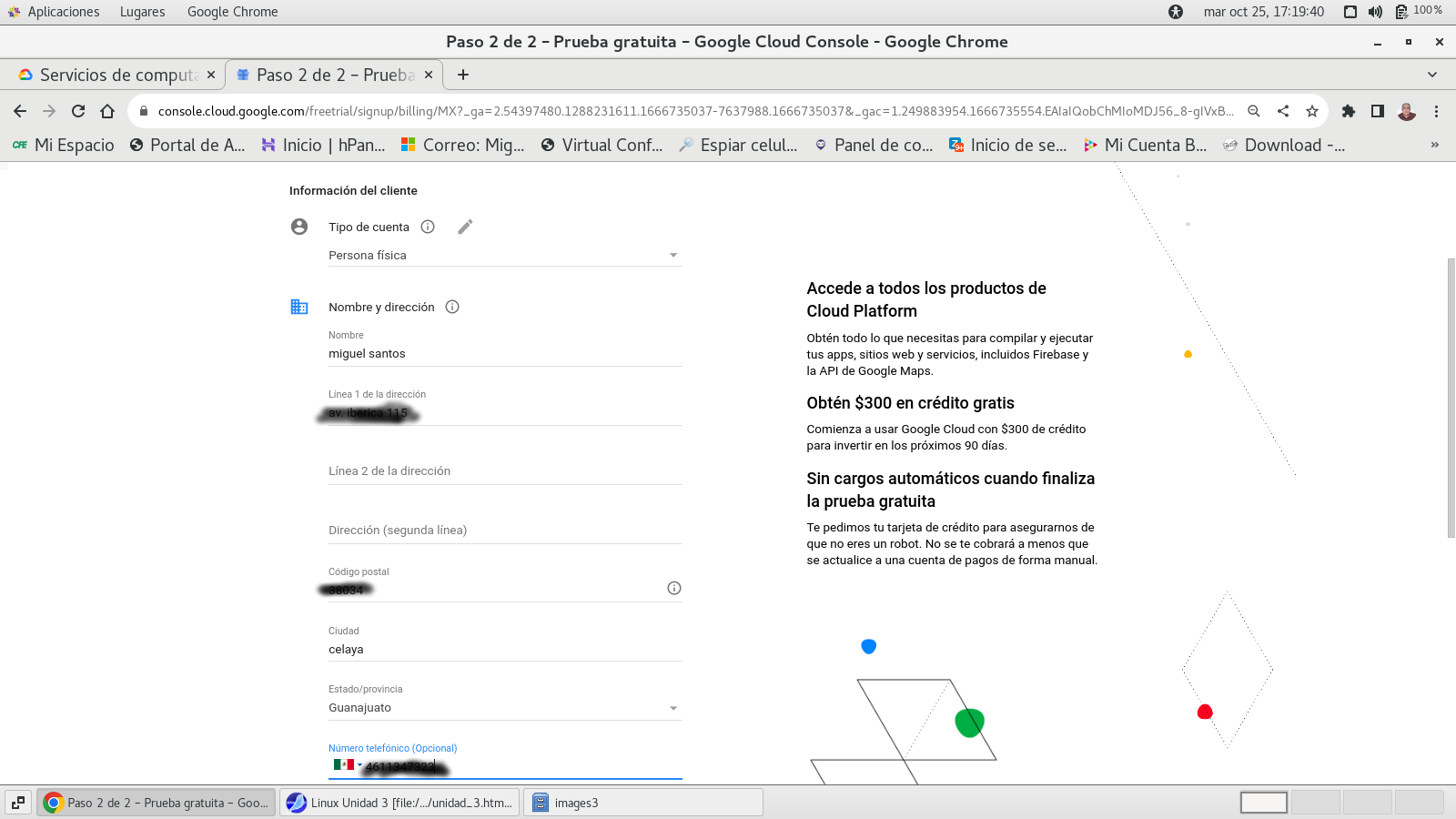This screenshot has width=1456, height=819.
Task: Click the share icon in address bar
Action: 1283,111
